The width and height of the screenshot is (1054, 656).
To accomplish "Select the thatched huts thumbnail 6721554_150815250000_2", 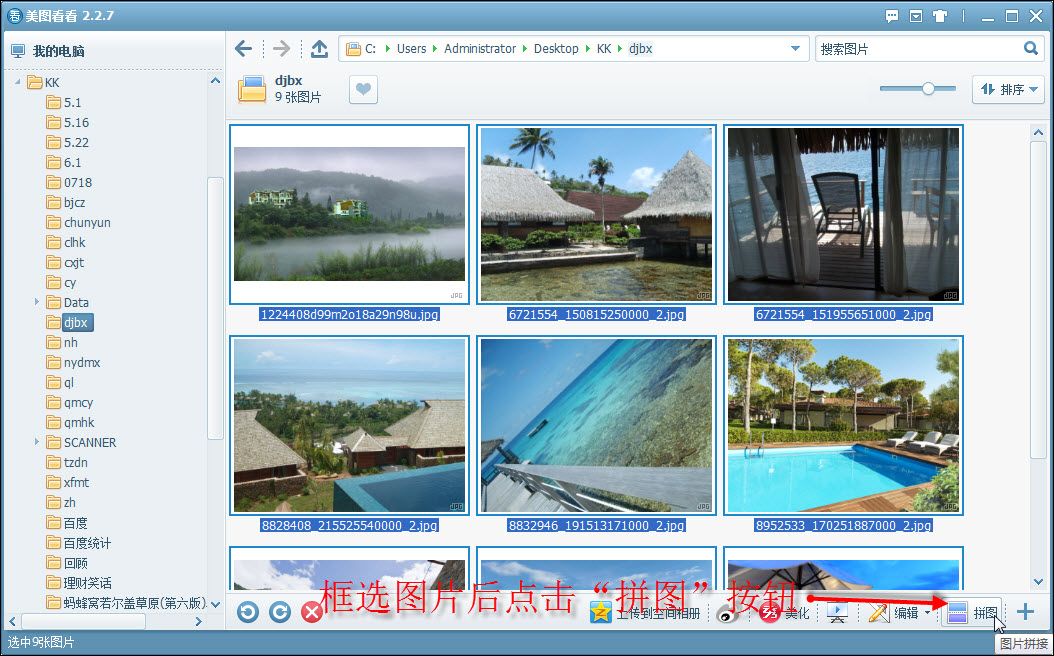I will click(x=596, y=214).
